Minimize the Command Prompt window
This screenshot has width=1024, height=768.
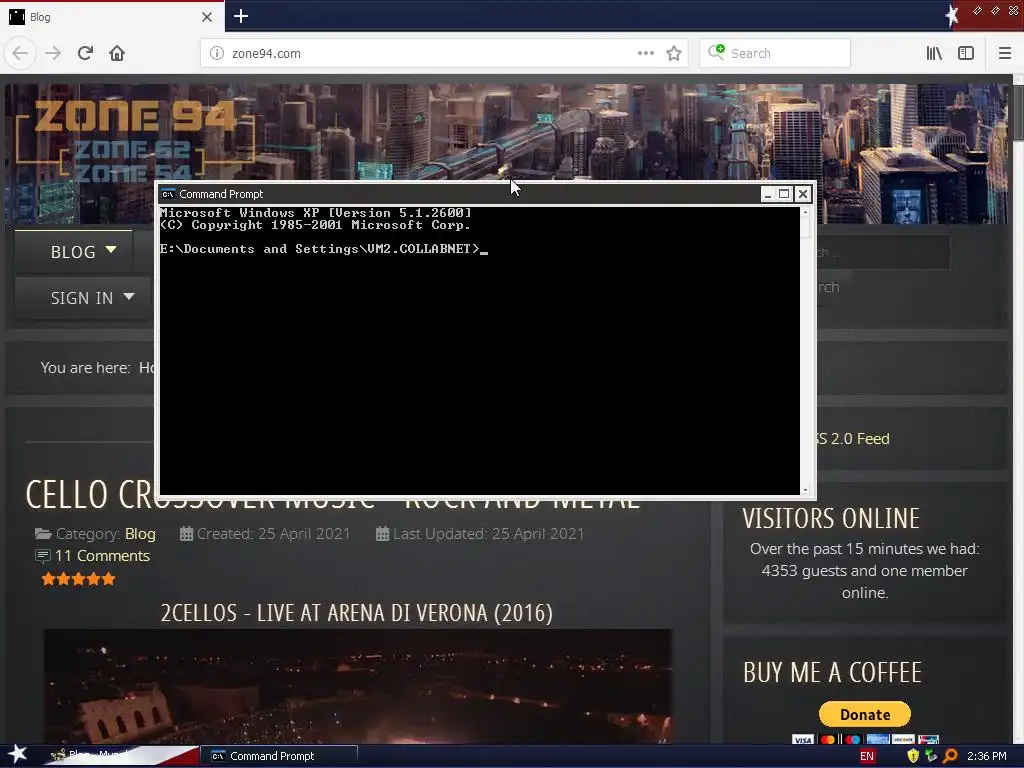768,194
